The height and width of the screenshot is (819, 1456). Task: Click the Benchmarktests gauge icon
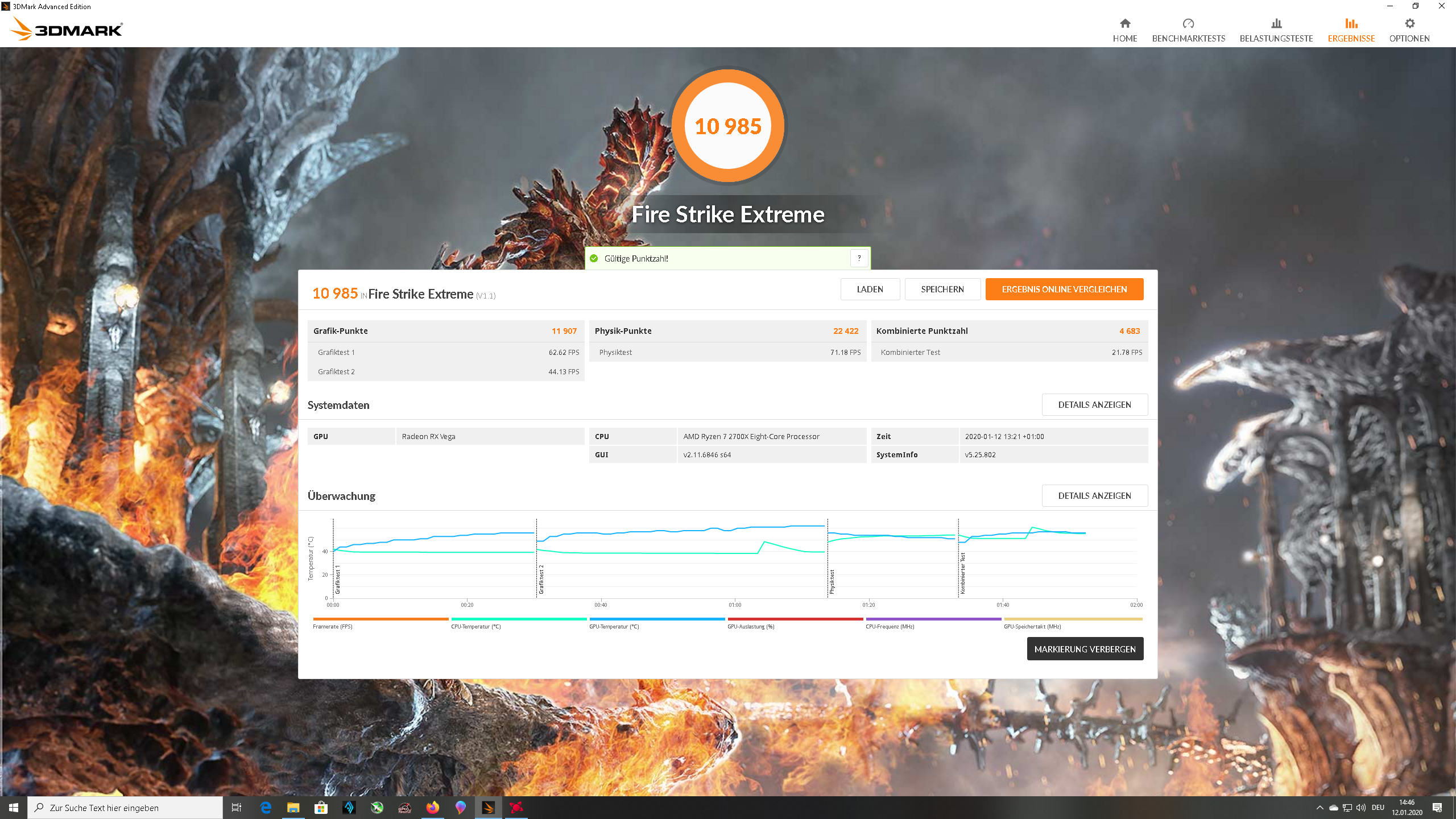tap(1188, 24)
